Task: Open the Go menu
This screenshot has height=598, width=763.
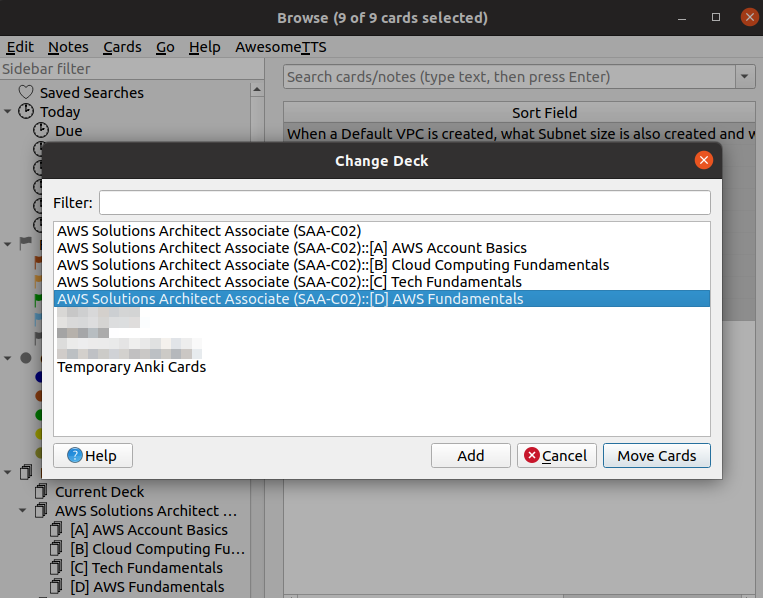Action: point(165,47)
